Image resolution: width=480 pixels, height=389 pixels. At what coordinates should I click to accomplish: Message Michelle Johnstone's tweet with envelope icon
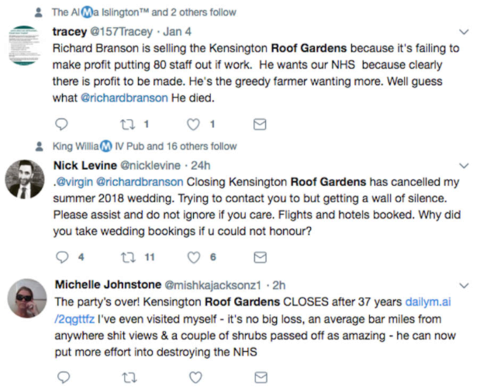(261, 377)
